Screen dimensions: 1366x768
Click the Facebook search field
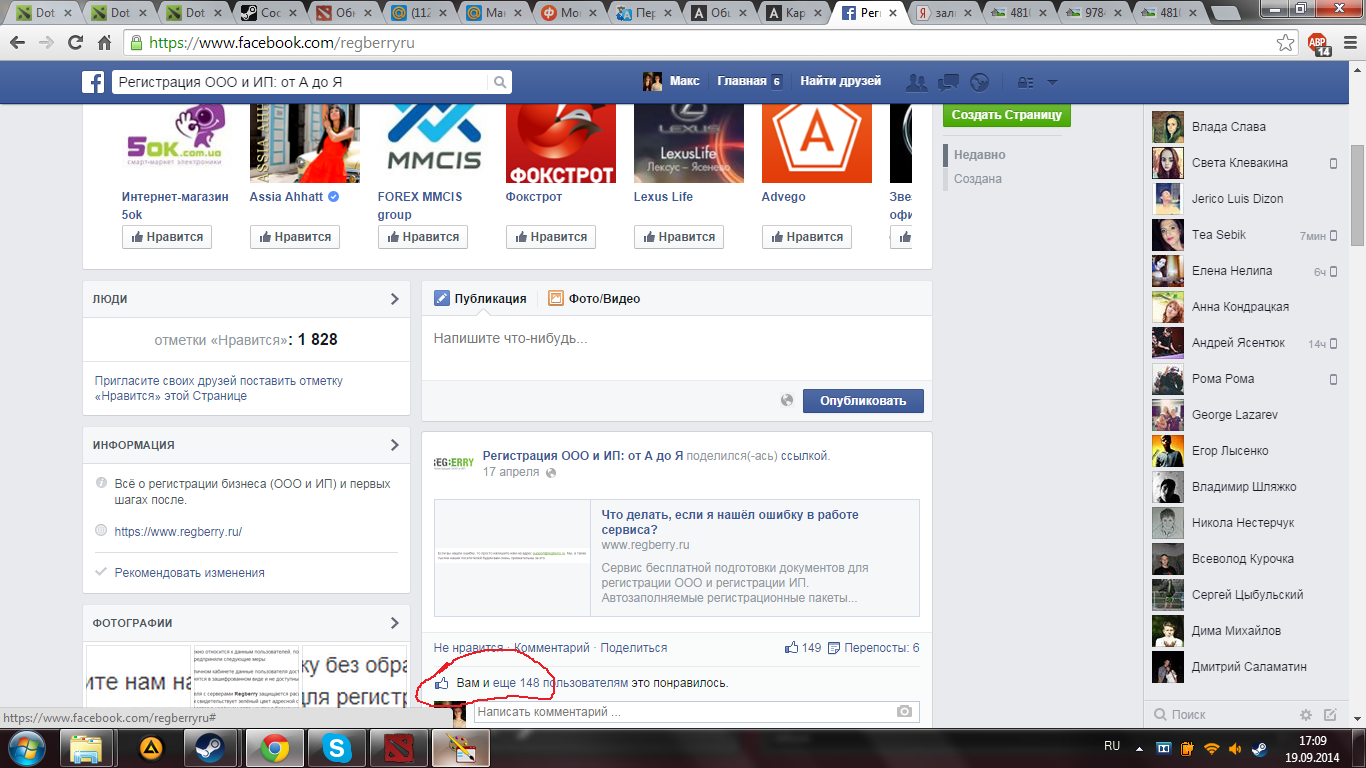[x=300, y=82]
